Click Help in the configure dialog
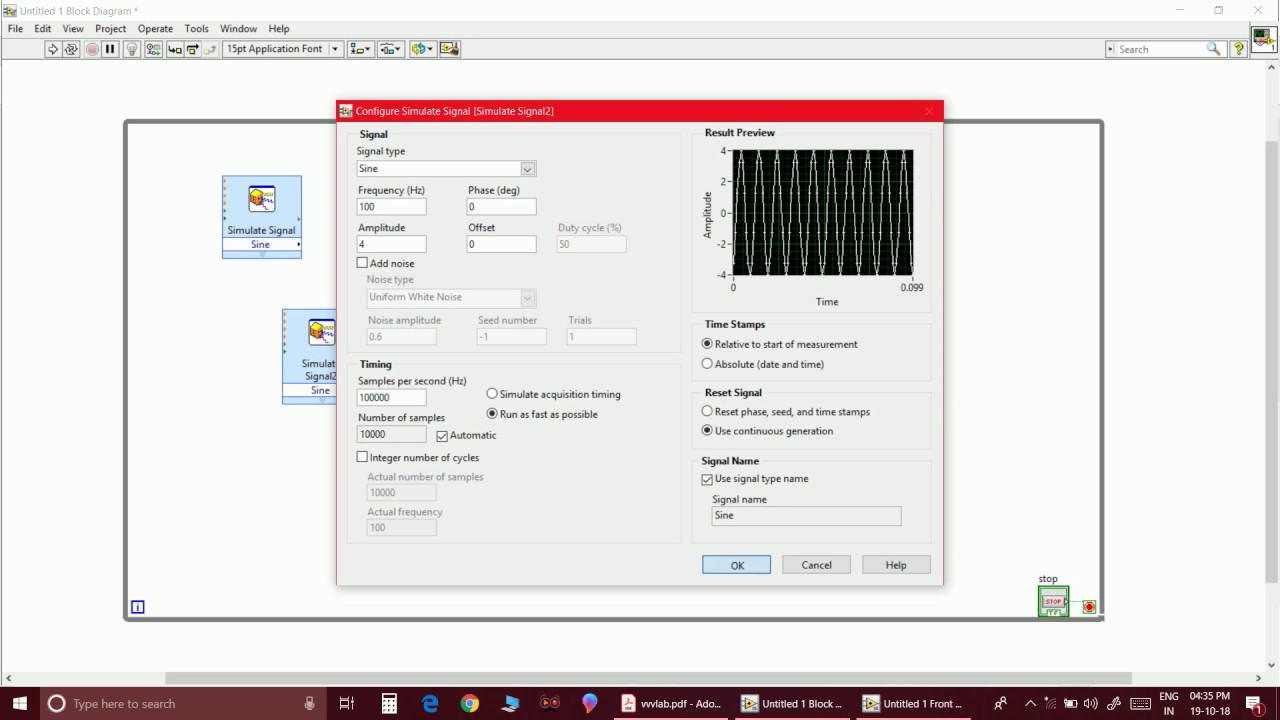Screen dimensions: 1280x720 (x=896, y=565)
